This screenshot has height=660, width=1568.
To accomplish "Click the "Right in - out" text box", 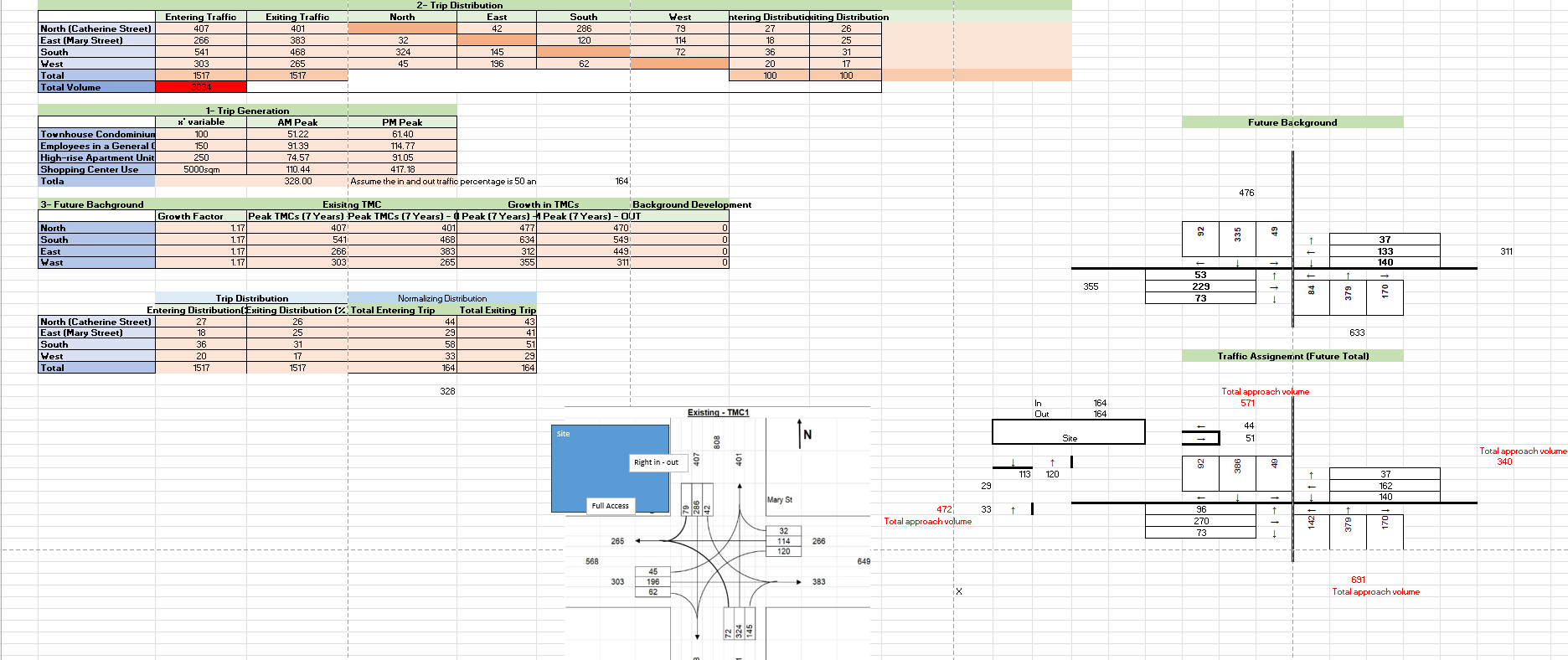I will [x=656, y=462].
